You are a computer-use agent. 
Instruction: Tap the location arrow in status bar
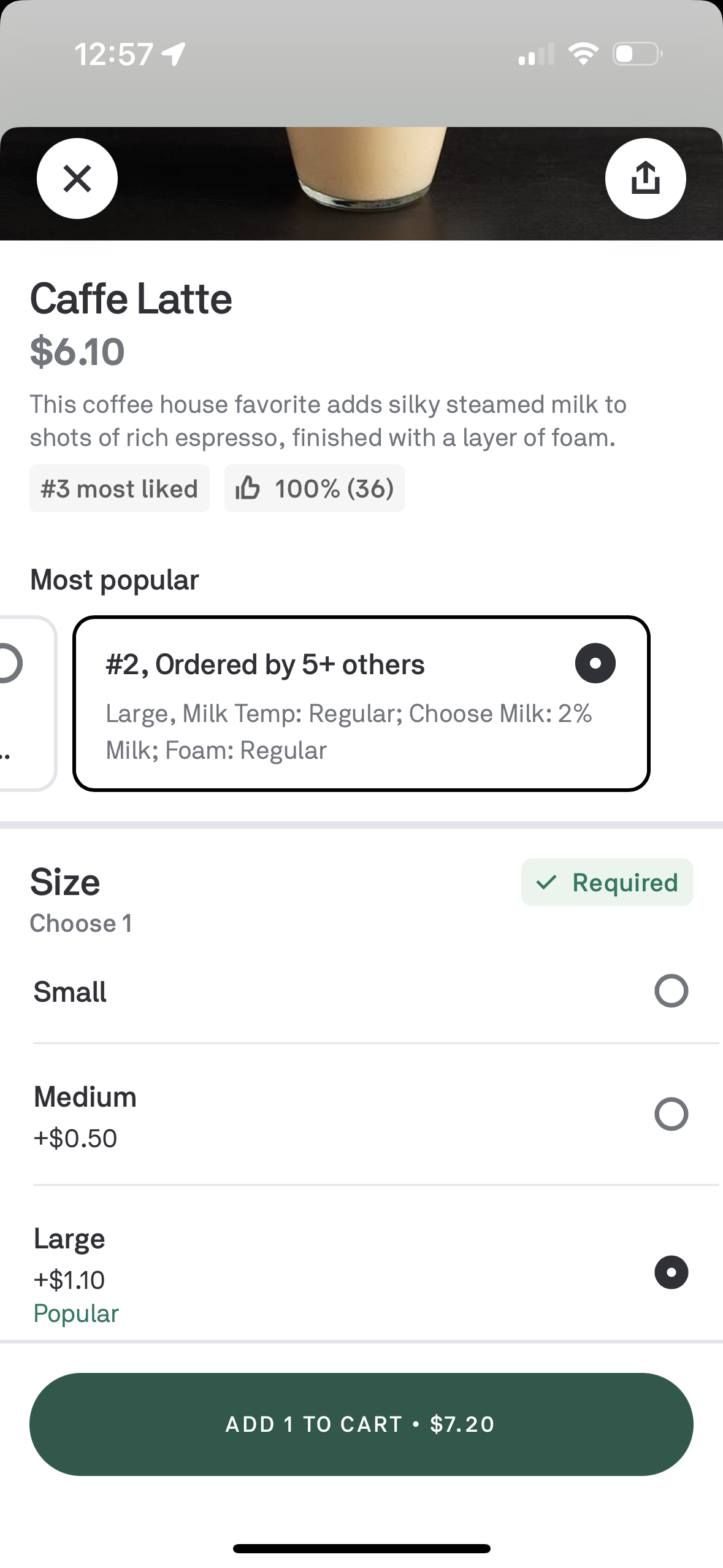(x=174, y=54)
